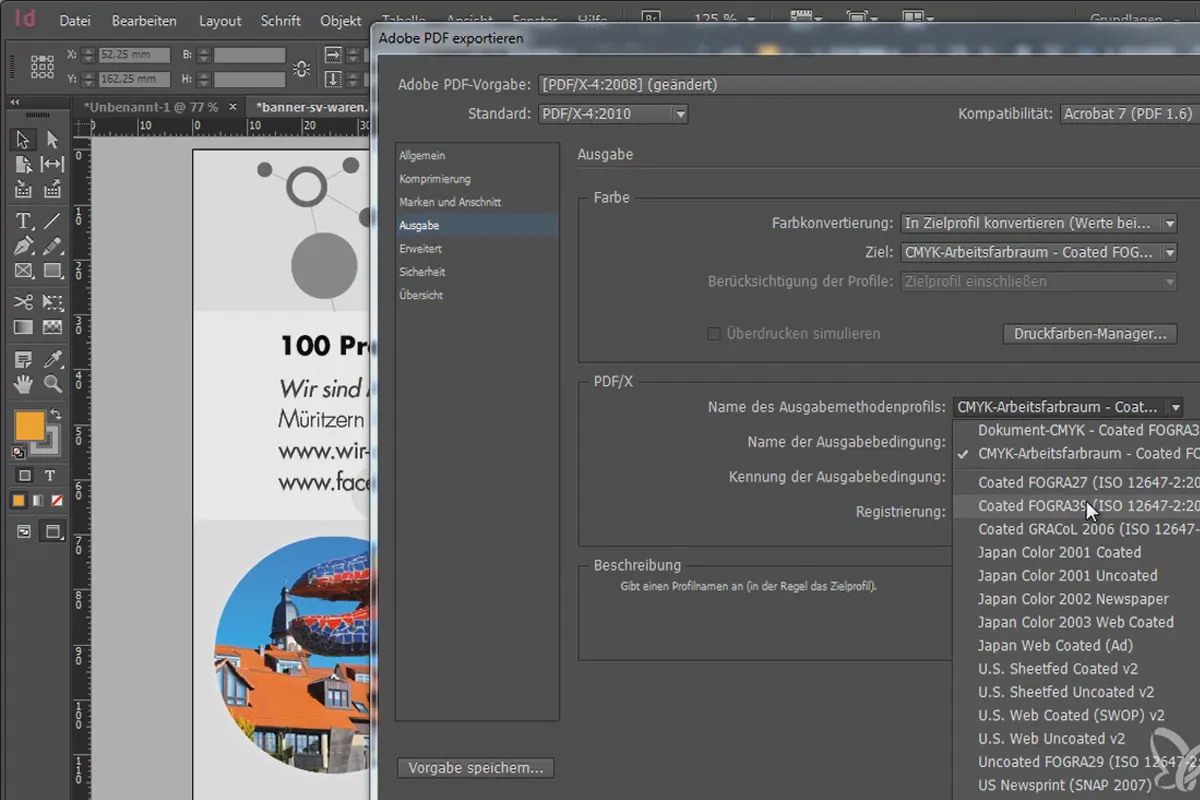
Task: Select the Direct Selection tool (white arrow)
Action: click(53, 140)
